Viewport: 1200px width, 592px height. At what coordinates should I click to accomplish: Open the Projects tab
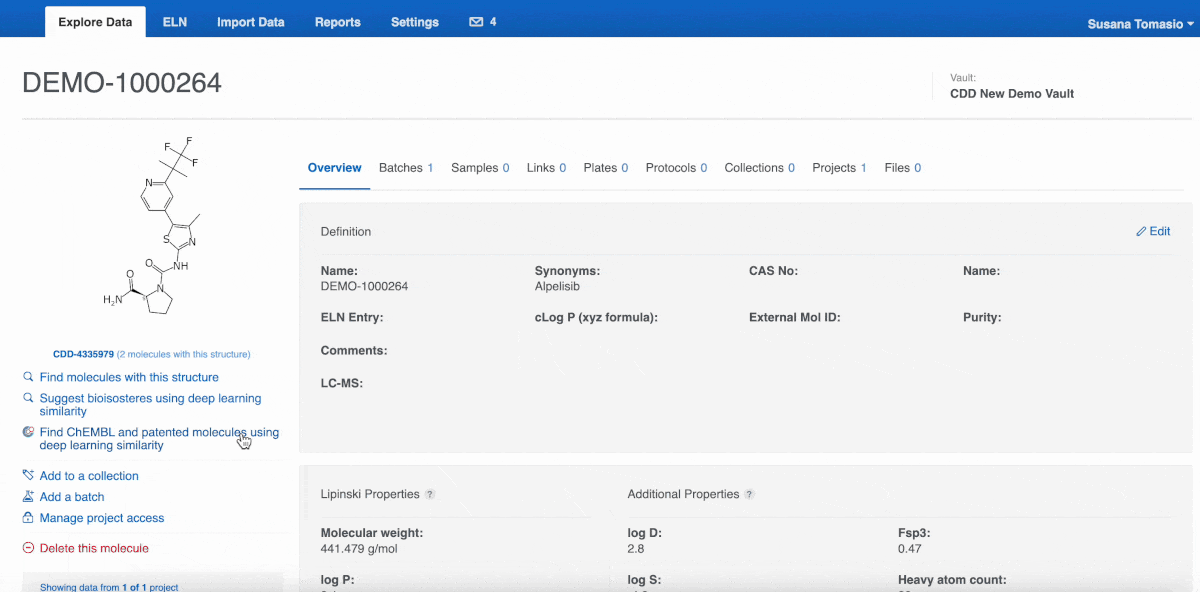(839, 168)
